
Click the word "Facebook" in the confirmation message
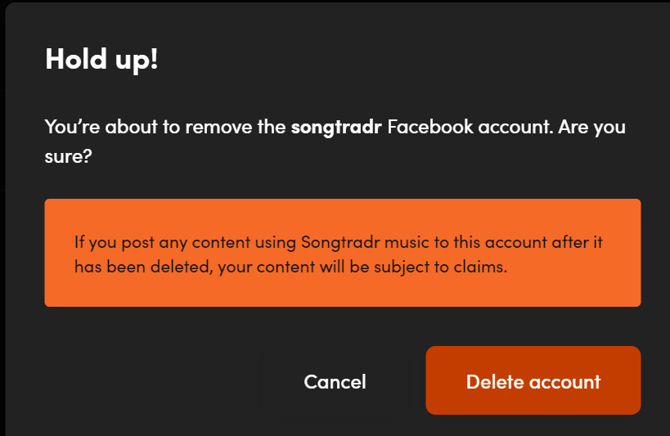click(429, 127)
